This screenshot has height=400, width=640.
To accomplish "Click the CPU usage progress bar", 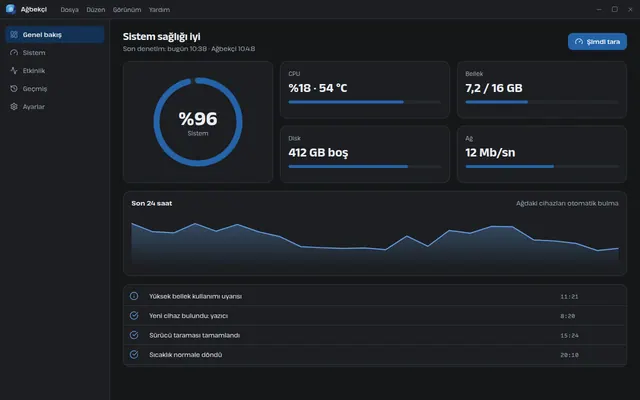I will tap(364, 102).
